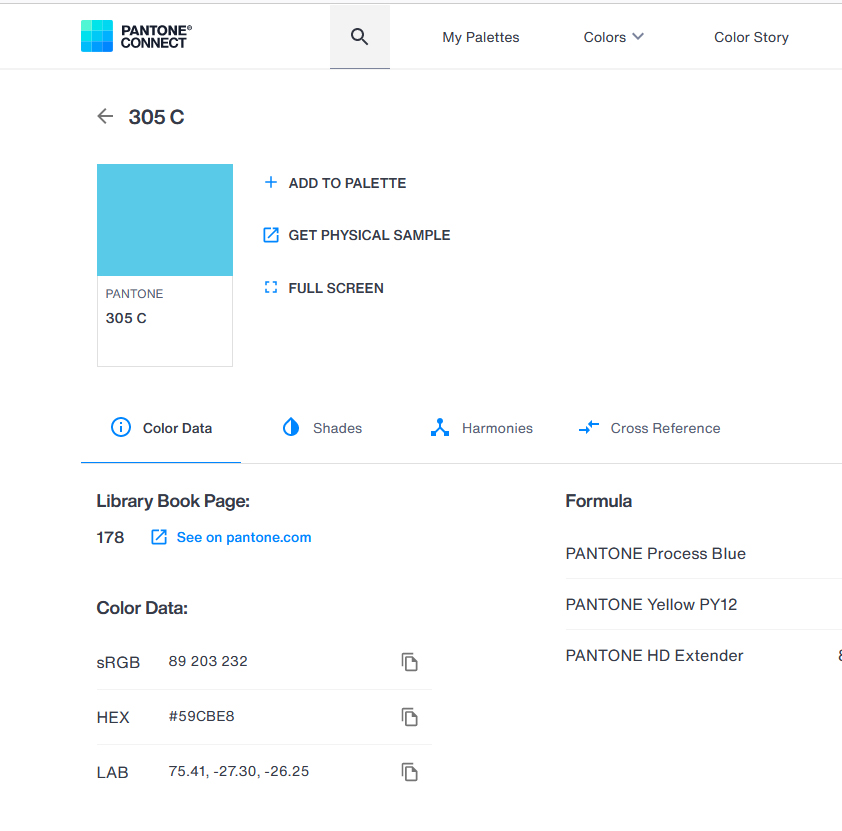Click the LAB label

click(112, 772)
